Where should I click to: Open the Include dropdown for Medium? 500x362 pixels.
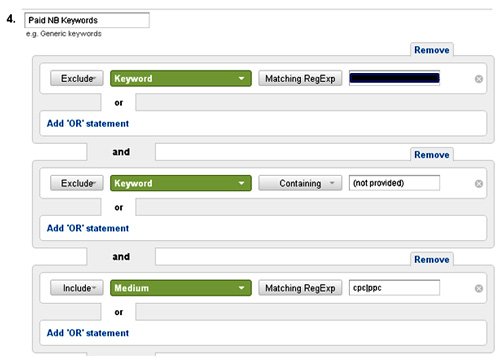77,288
